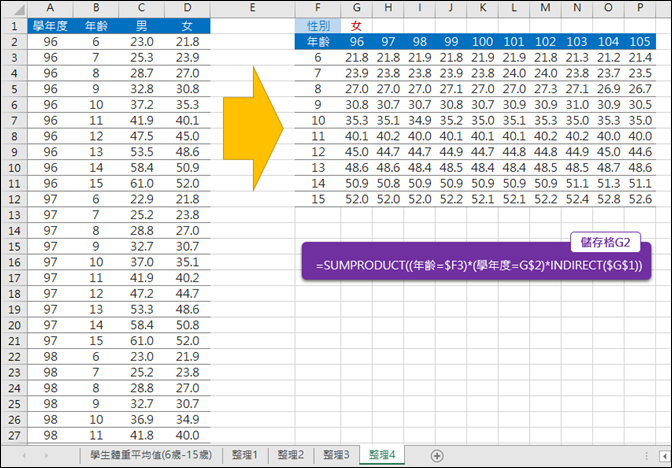This screenshot has height=468, width=672.
Task: Click year header 96 in cell G2
Action: [357, 42]
